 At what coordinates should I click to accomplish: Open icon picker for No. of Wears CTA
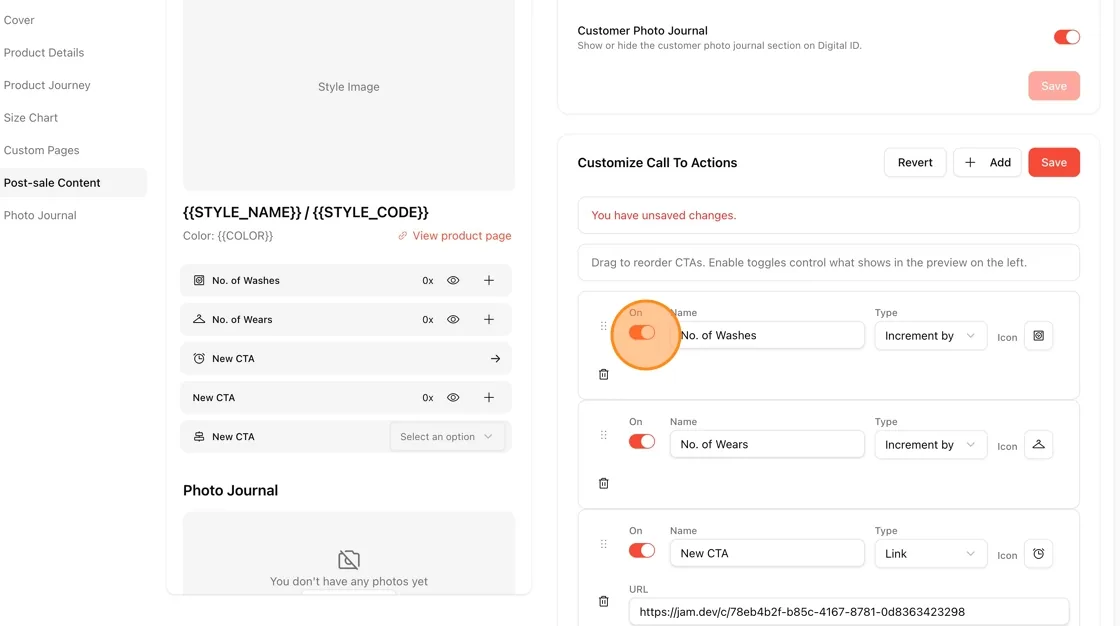click(x=1039, y=444)
